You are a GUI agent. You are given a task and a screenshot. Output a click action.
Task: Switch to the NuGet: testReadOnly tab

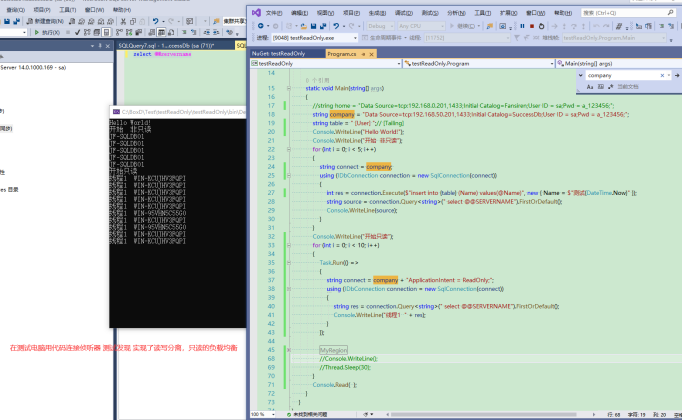click(x=279, y=52)
